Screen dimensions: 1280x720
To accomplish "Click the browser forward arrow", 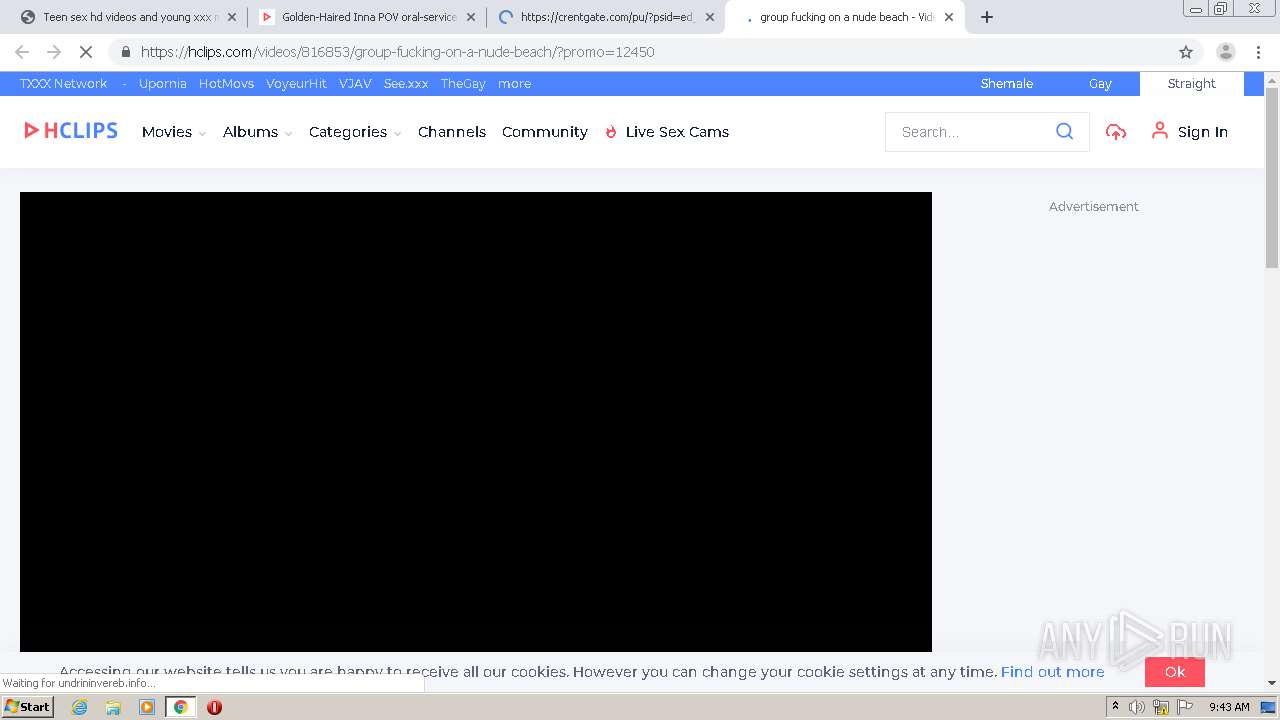I will [54, 52].
